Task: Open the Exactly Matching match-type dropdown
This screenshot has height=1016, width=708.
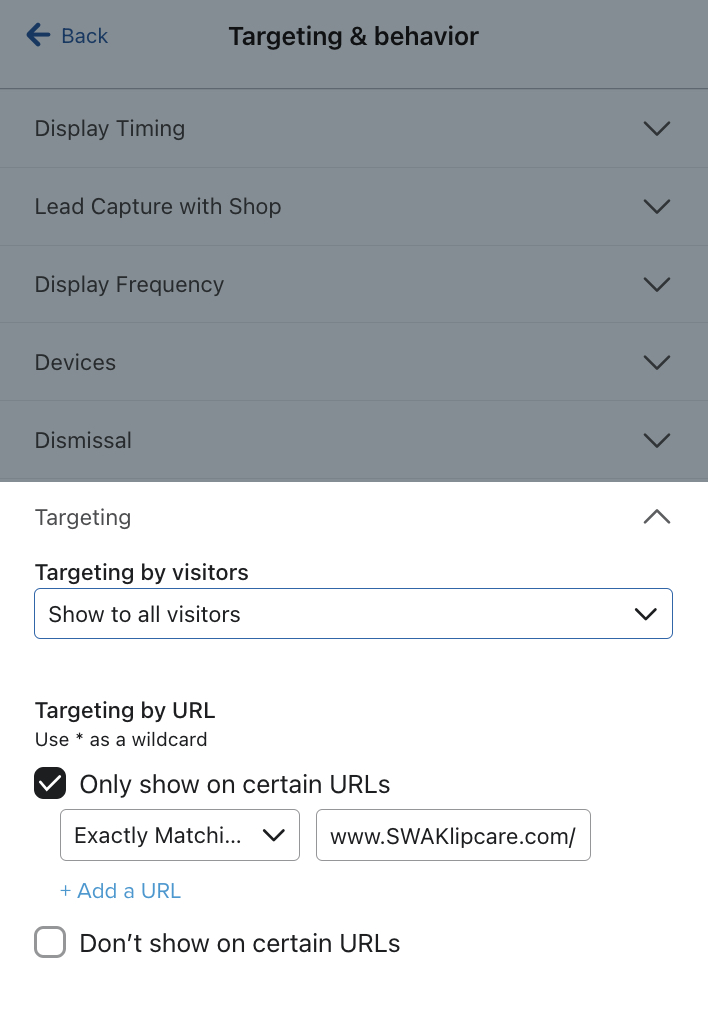Action: (179, 834)
